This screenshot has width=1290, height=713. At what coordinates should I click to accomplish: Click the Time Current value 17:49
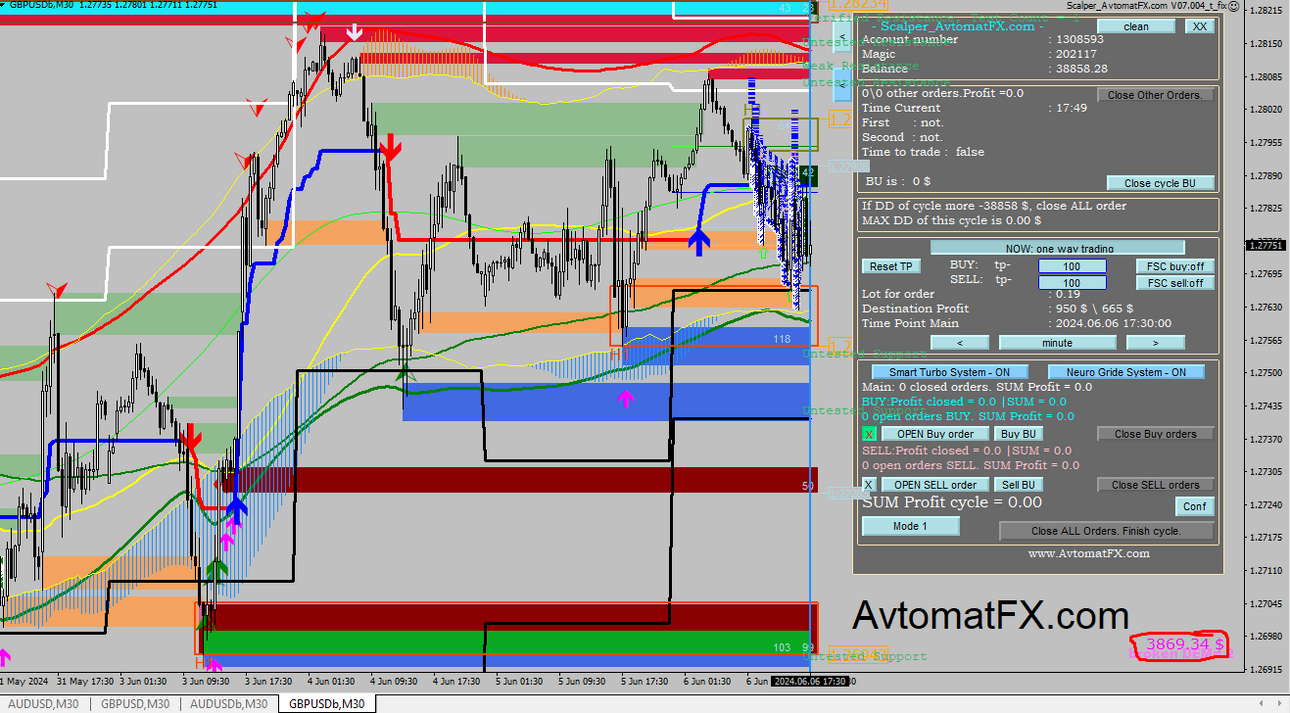tap(1071, 108)
